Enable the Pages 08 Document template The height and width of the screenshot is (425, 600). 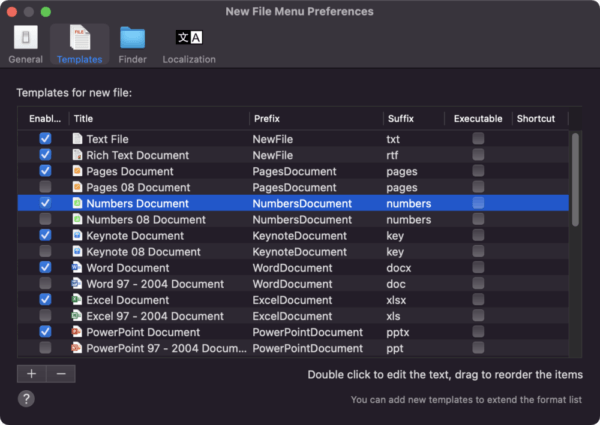(x=45, y=187)
